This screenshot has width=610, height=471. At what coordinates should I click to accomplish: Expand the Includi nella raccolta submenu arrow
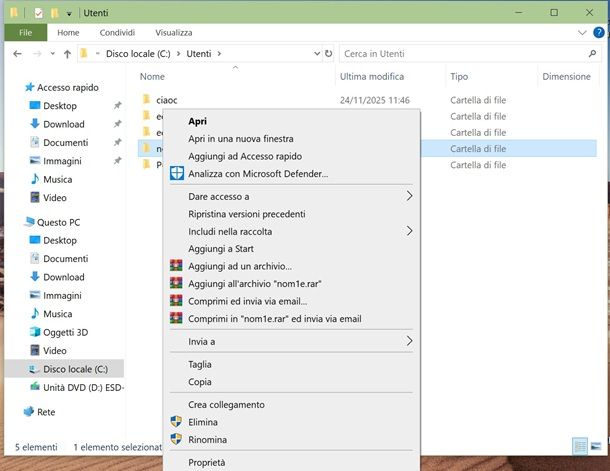coord(409,231)
